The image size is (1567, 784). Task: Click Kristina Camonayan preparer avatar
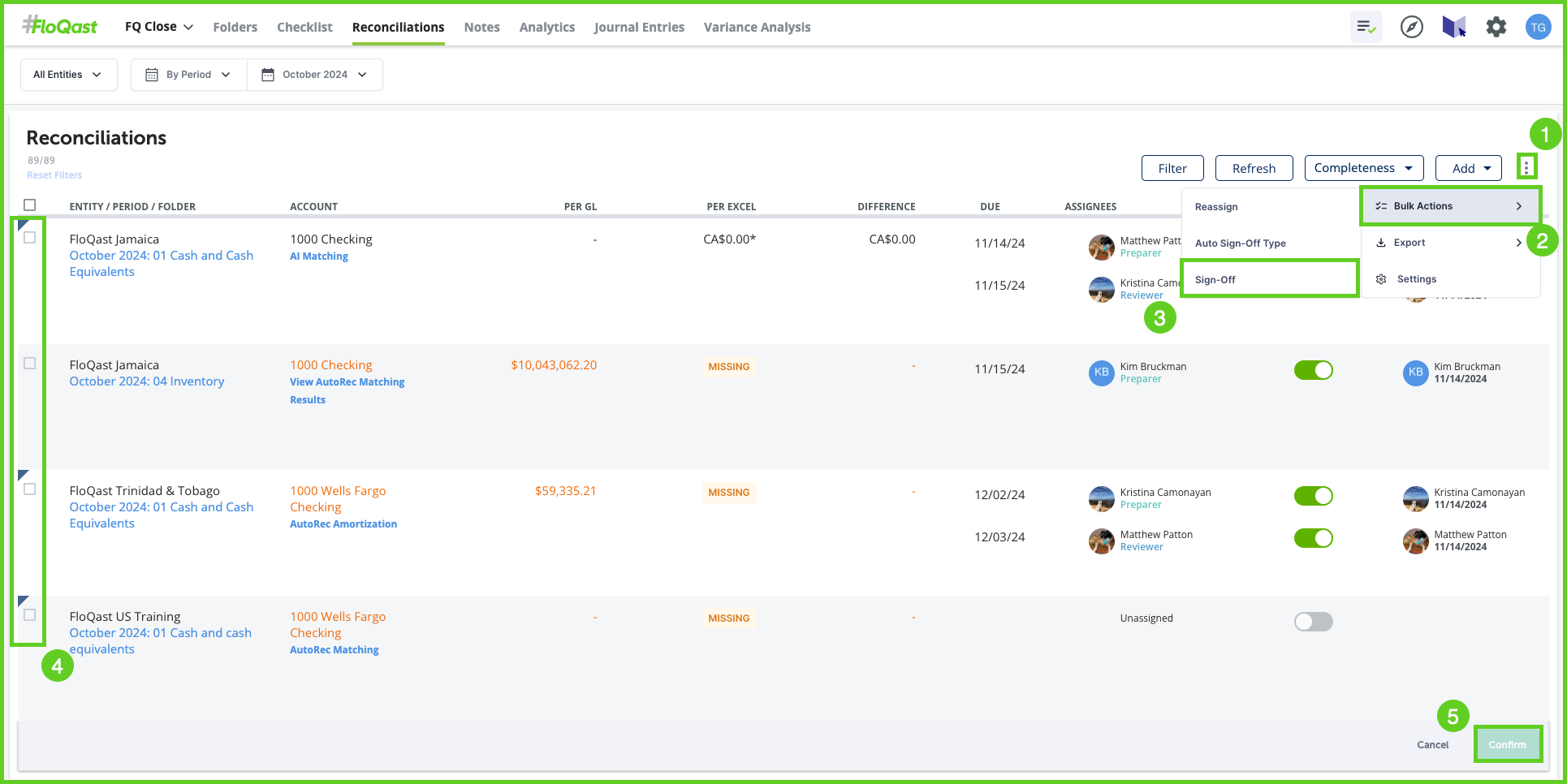(1102, 498)
